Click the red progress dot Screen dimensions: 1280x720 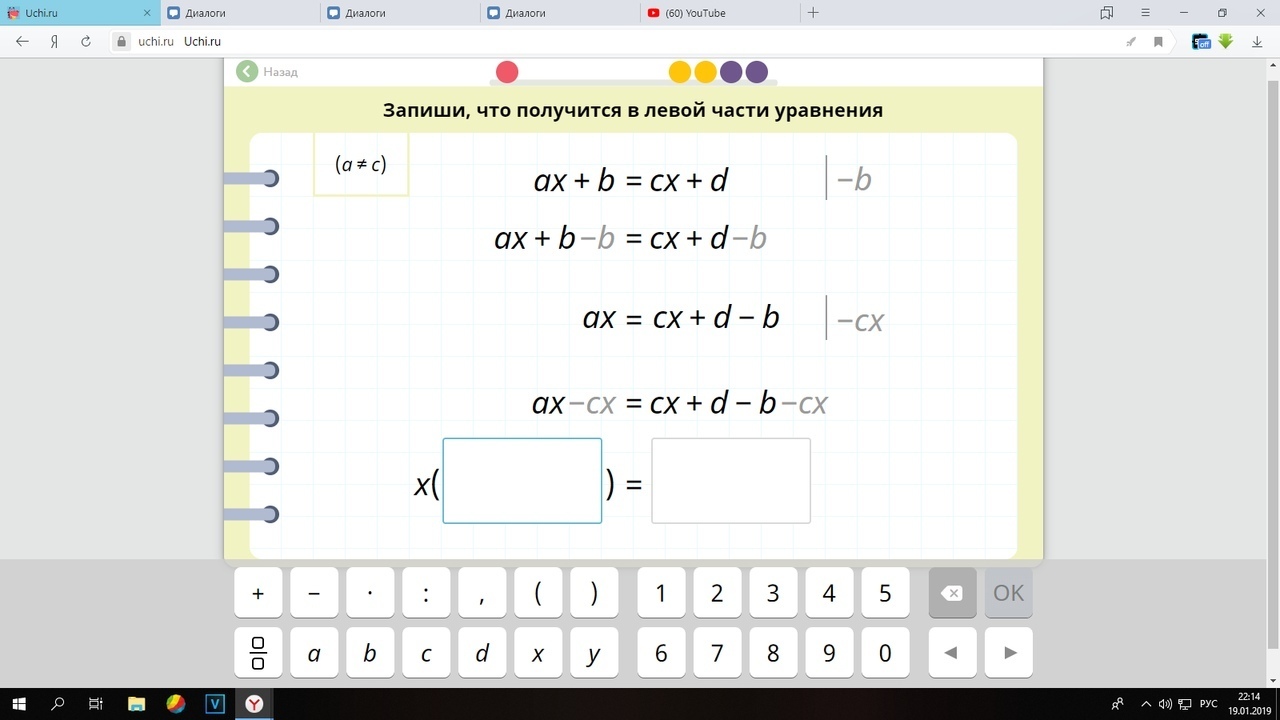pyautogui.click(x=507, y=72)
